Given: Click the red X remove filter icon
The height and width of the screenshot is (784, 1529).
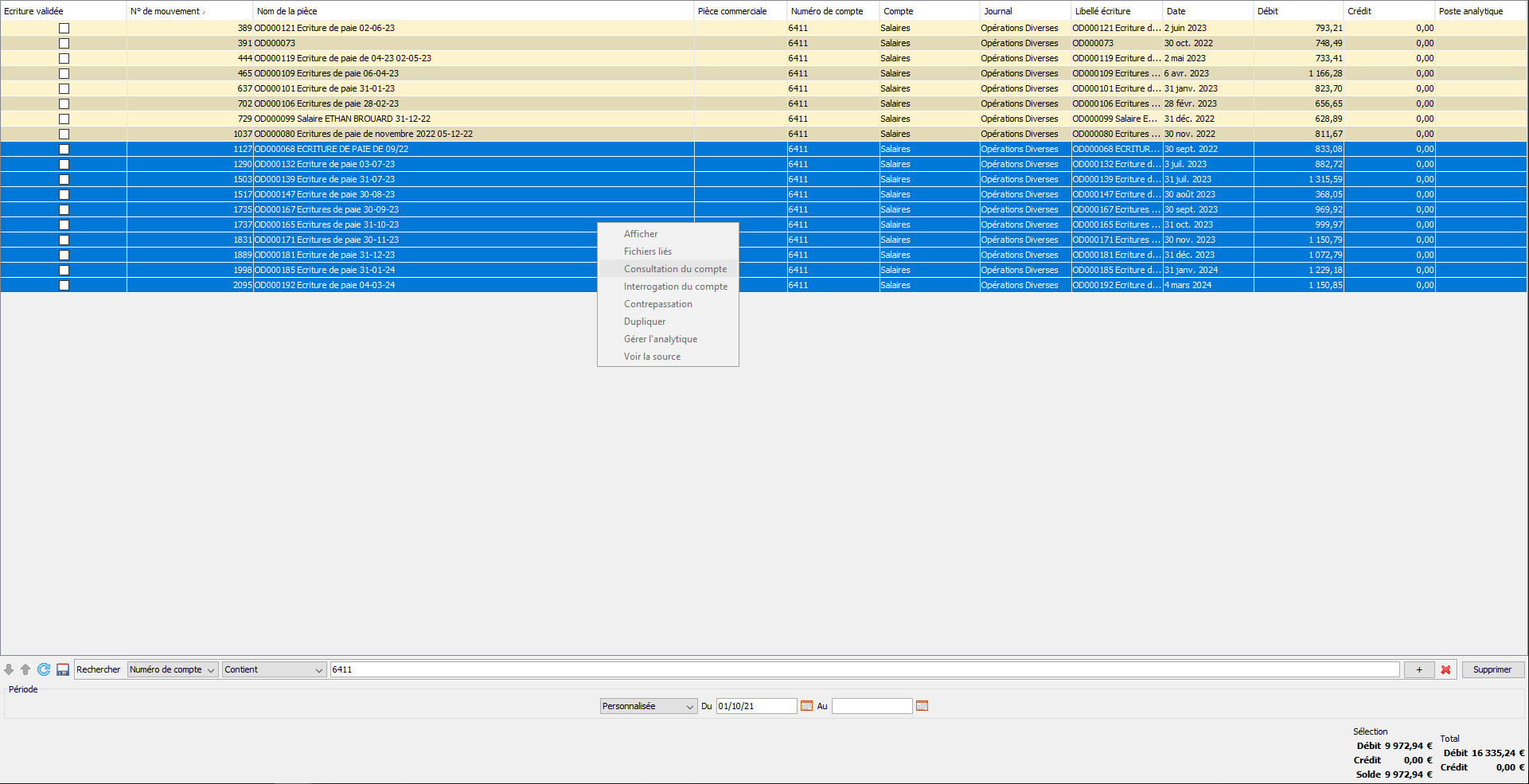Looking at the screenshot, I should [x=1445, y=669].
